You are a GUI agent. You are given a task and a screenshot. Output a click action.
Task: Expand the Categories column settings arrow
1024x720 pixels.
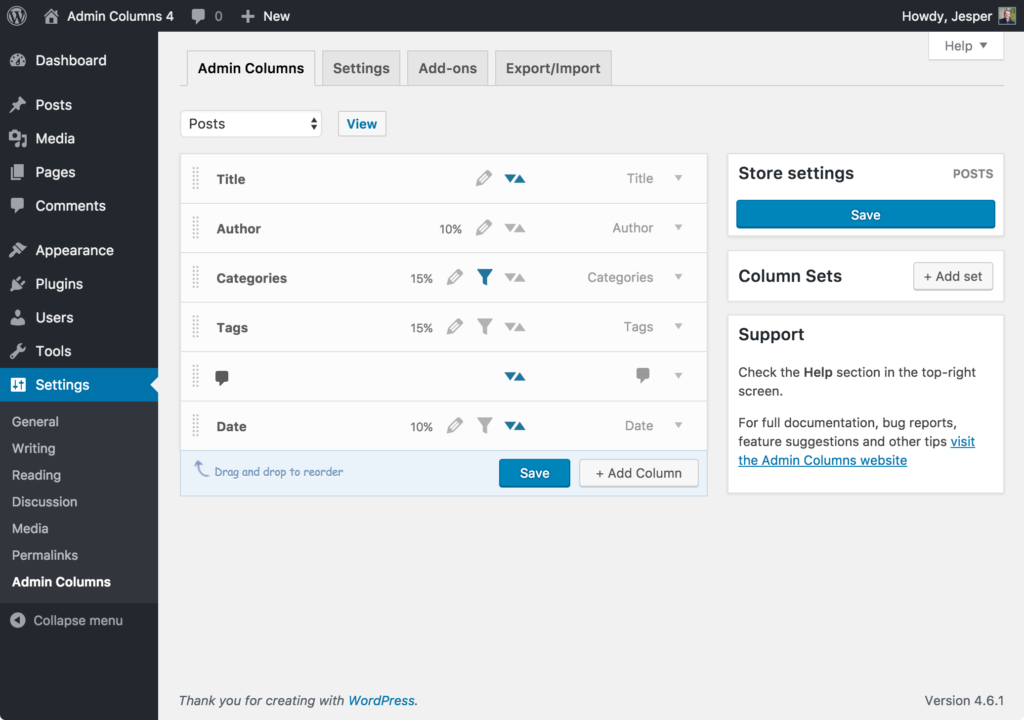point(679,277)
